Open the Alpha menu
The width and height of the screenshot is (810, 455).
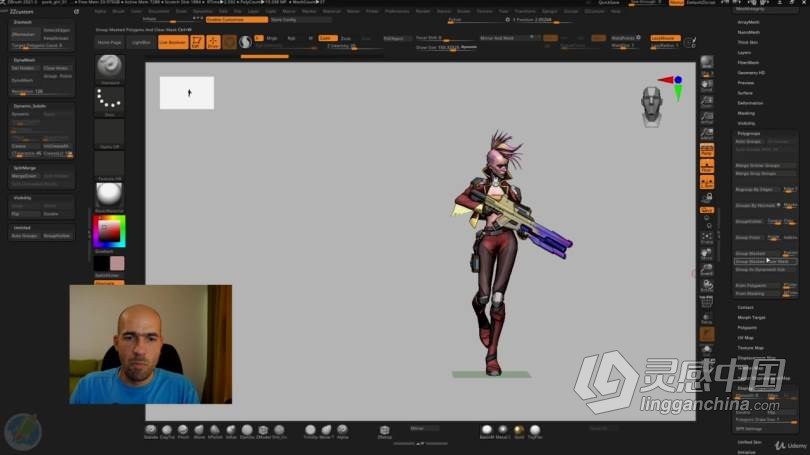tap(100, 11)
